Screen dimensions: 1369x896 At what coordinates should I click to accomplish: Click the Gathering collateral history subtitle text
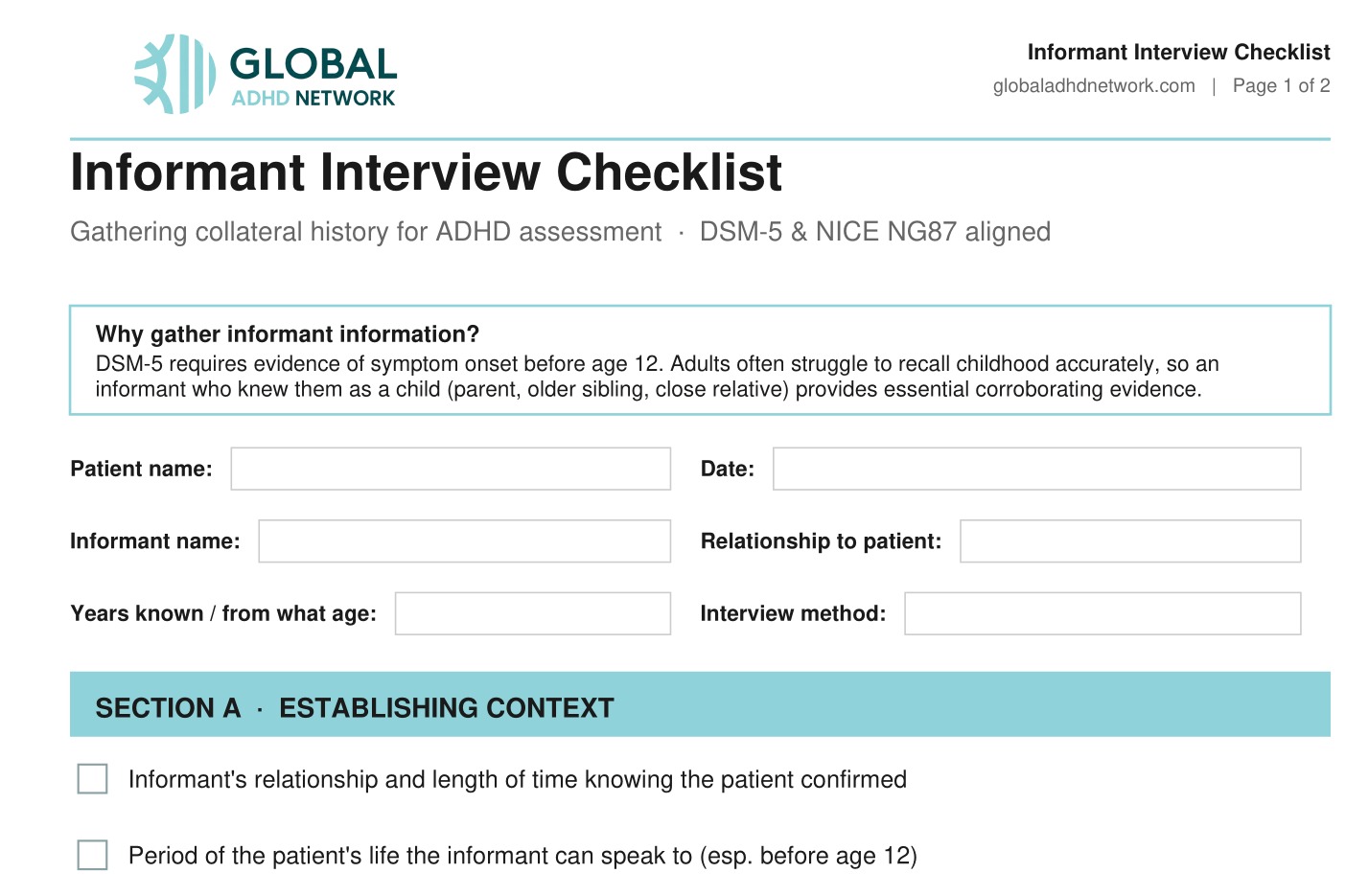point(365,232)
